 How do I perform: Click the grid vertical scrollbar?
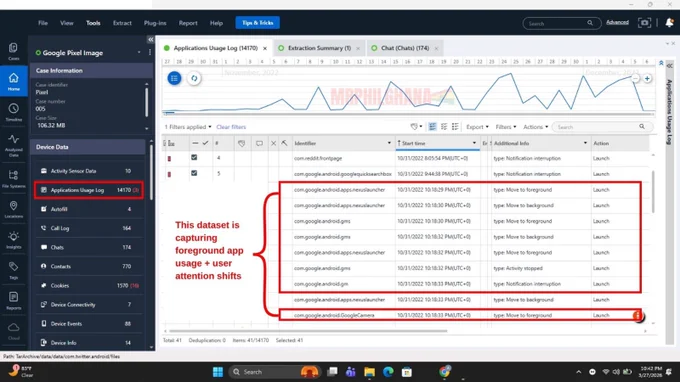653,192
